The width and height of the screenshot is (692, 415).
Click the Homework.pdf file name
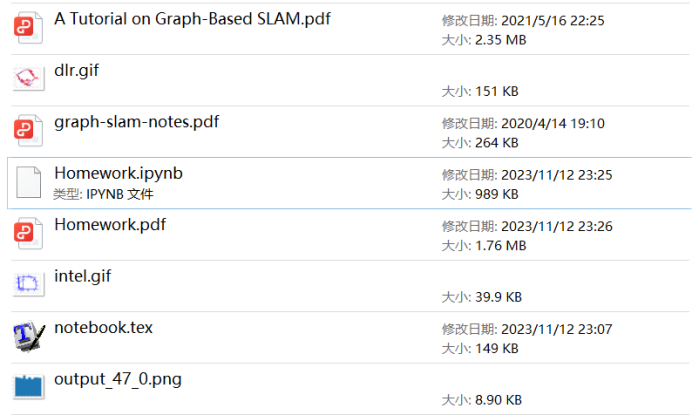pyautogui.click(x=110, y=224)
